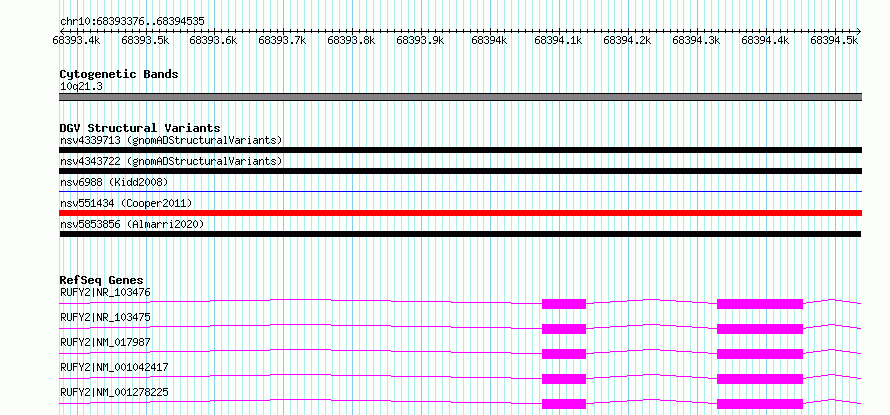Click the longer exon block of RUFY2|NM_001278225
The width and height of the screenshot is (890, 415).
click(x=760, y=404)
